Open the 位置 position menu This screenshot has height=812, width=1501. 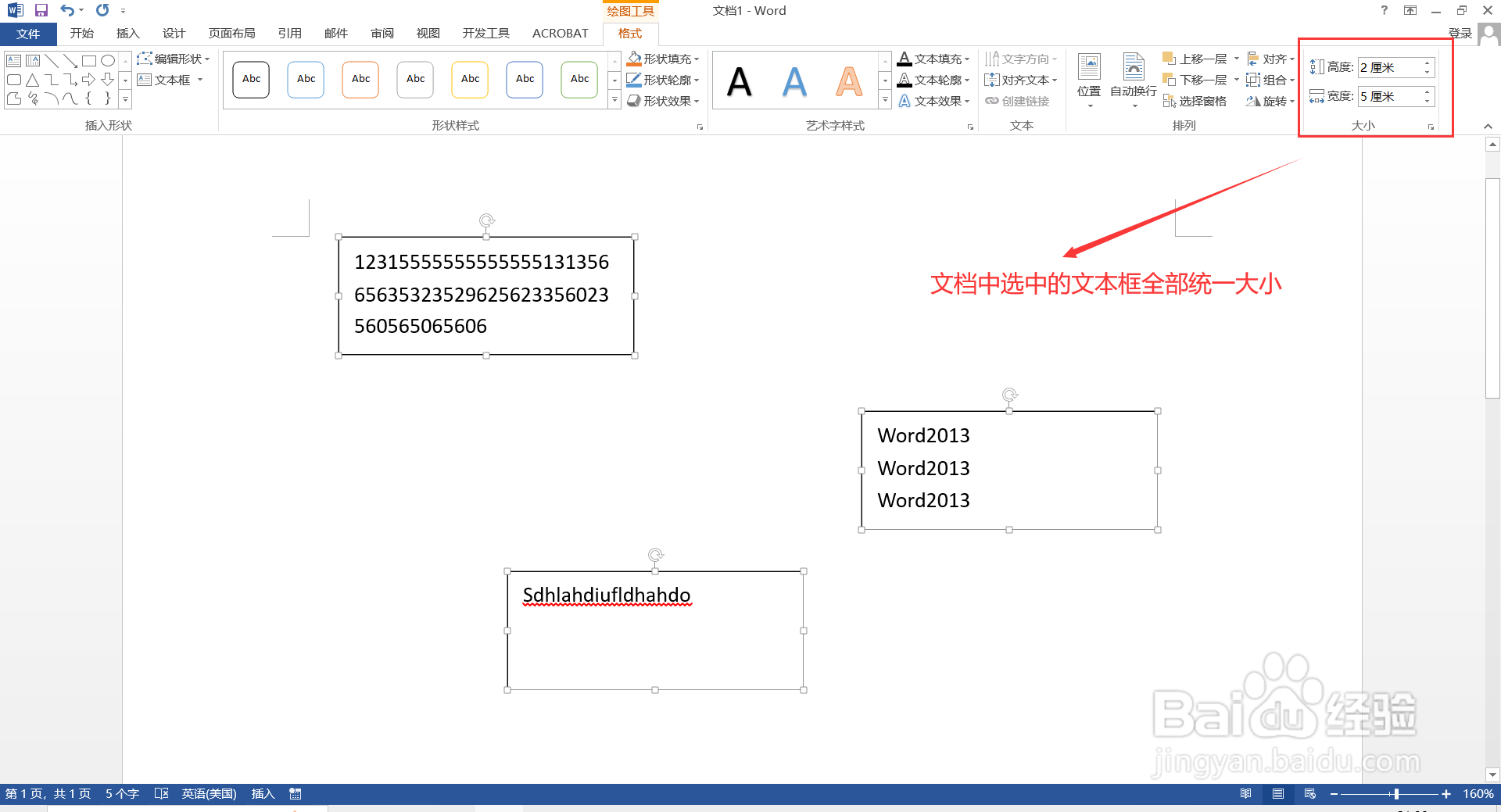(x=1089, y=80)
